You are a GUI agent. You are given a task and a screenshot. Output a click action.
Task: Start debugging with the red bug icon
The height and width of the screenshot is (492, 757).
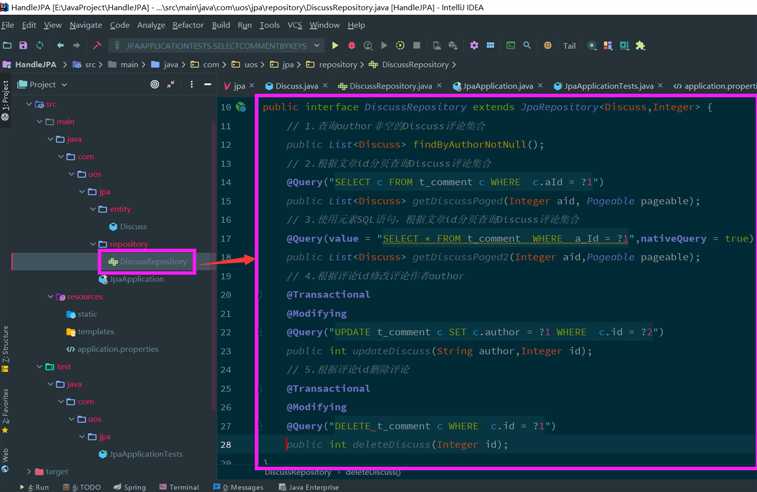tap(351, 45)
